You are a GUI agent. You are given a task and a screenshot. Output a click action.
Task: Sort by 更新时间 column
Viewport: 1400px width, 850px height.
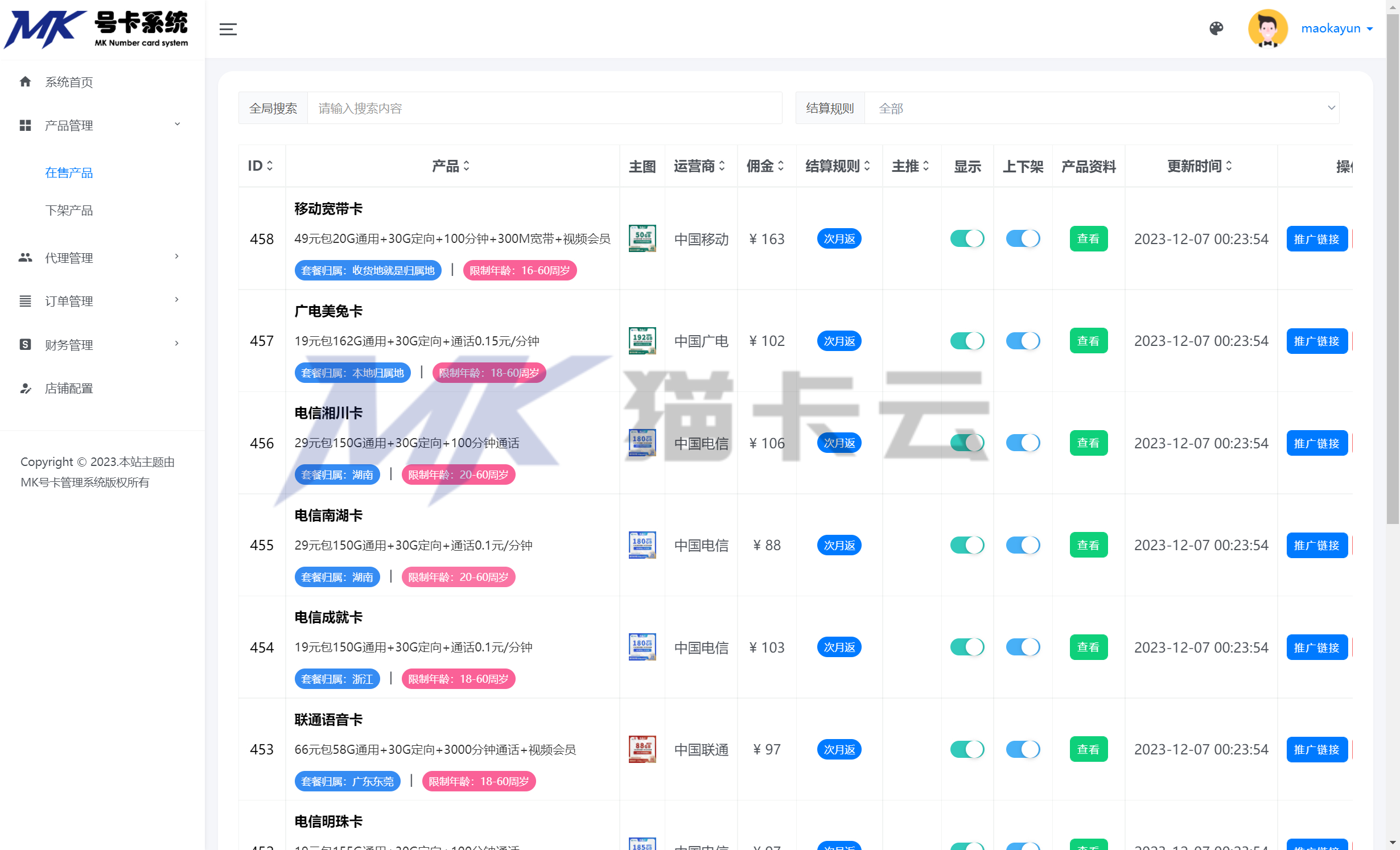pyautogui.click(x=1229, y=166)
